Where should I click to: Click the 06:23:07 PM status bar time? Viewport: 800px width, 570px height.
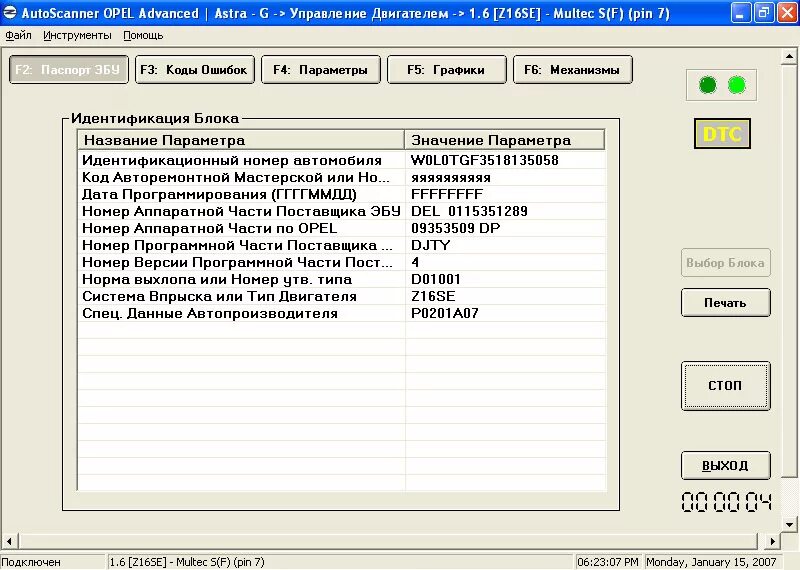[x=608, y=562]
